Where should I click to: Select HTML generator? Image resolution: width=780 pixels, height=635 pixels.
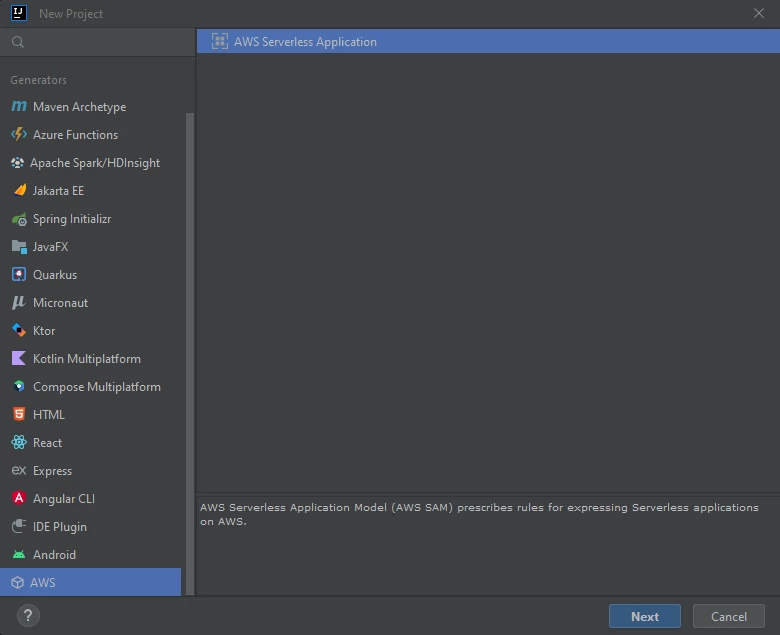[x=91, y=414]
